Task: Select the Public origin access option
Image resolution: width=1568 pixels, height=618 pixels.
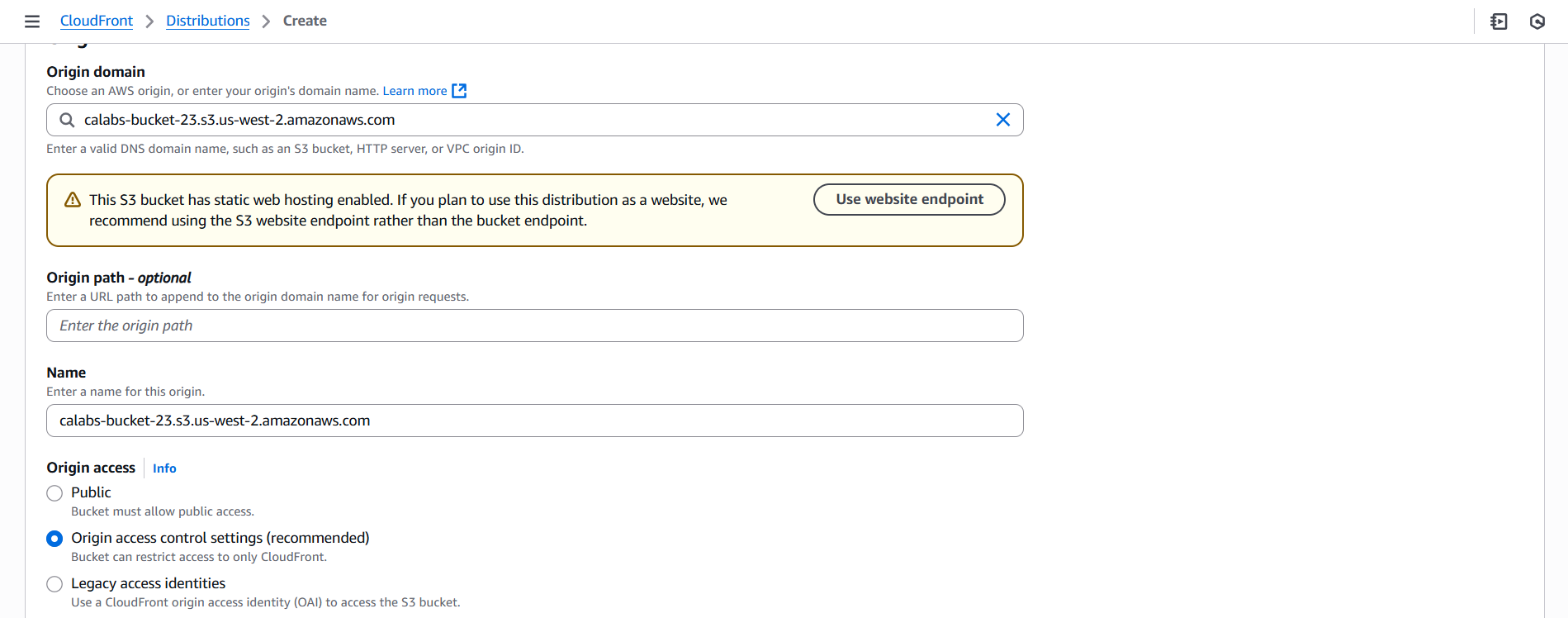Action: click(54, 493)
